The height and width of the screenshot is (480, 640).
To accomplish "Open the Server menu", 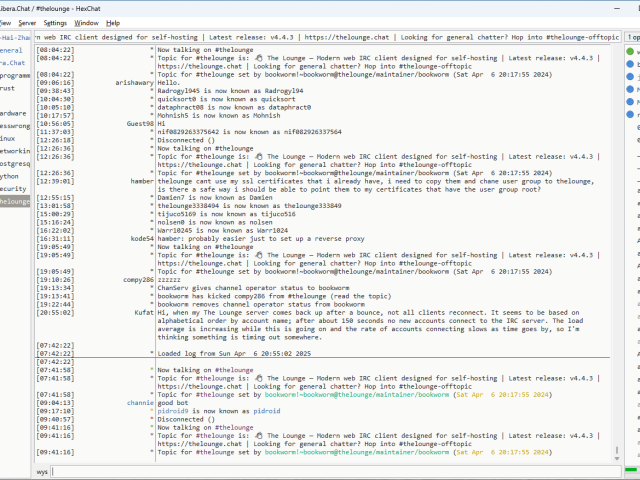I will tap(27, 22).
